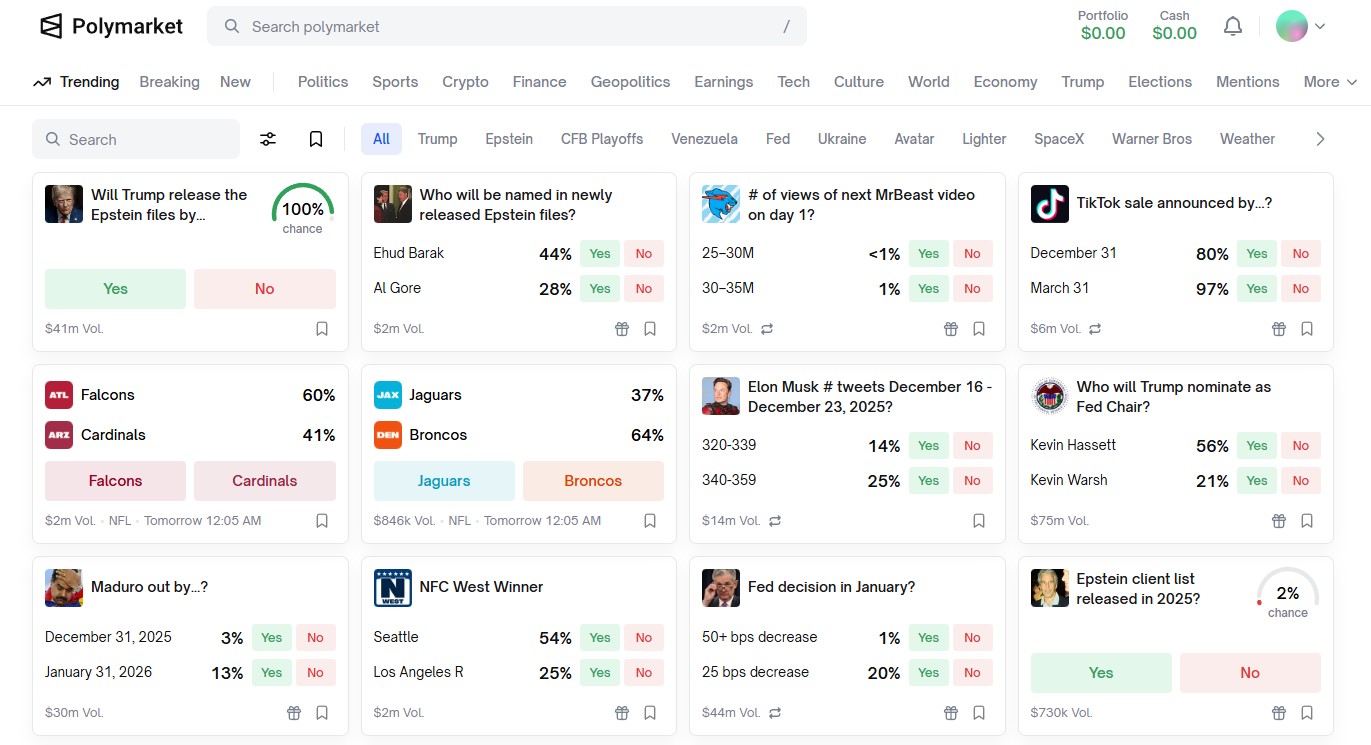Pick Broncos in Jaguars vs Broncos market
The width and height of the screenshot is (1371, 745).
click(x=593, y=481)
